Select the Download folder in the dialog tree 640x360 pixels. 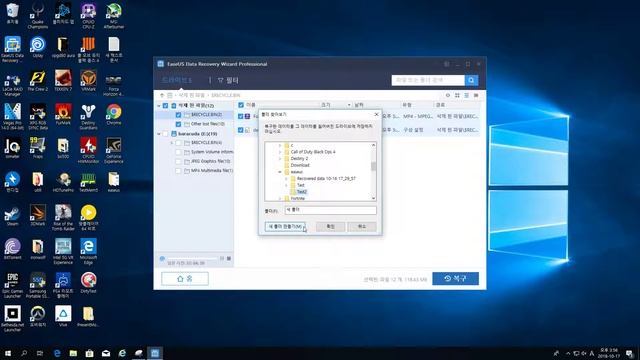(x=300, y=165)
